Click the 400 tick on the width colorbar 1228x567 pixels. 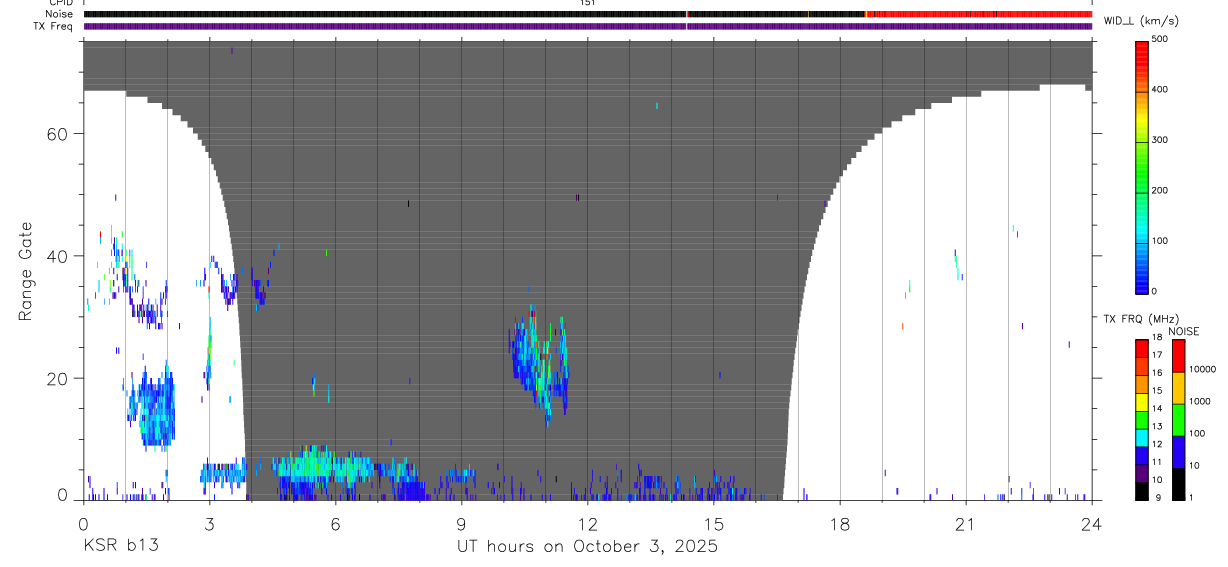[1162, 90]
